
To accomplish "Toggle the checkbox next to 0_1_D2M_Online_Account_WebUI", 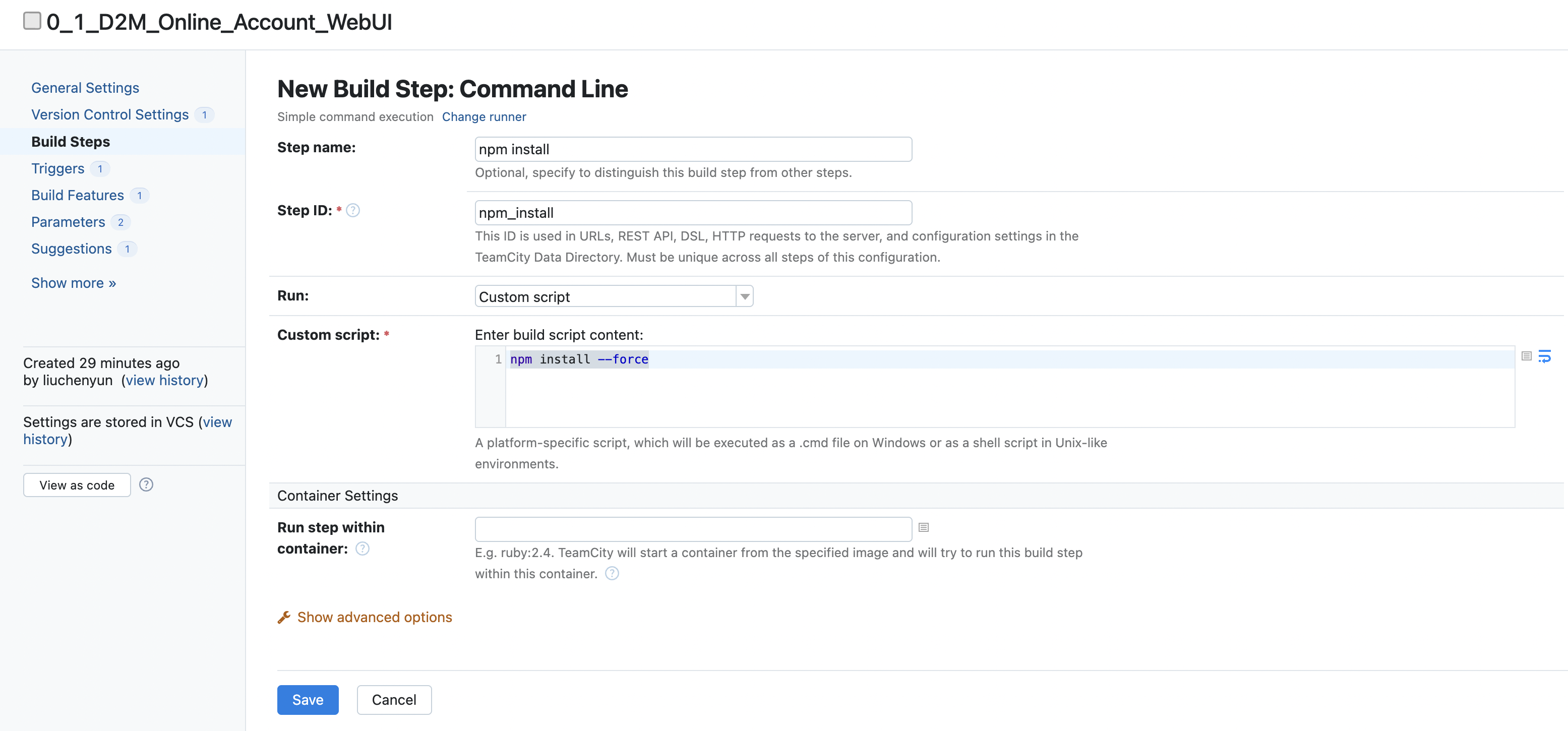I will (32, 21).
